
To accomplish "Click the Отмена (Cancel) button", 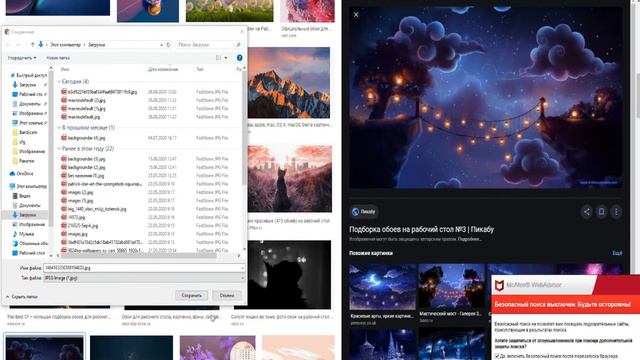I will pyautogui.click(x=227, y=295).
